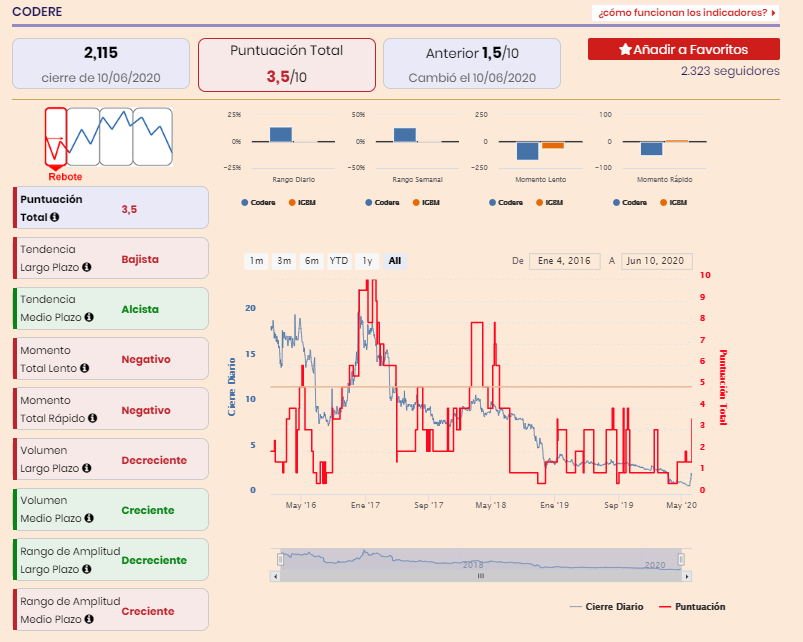Toggle Codere legend in Rango Diario chart
The width and height of the screenshot is (803, 642).
tap(258, 203)
